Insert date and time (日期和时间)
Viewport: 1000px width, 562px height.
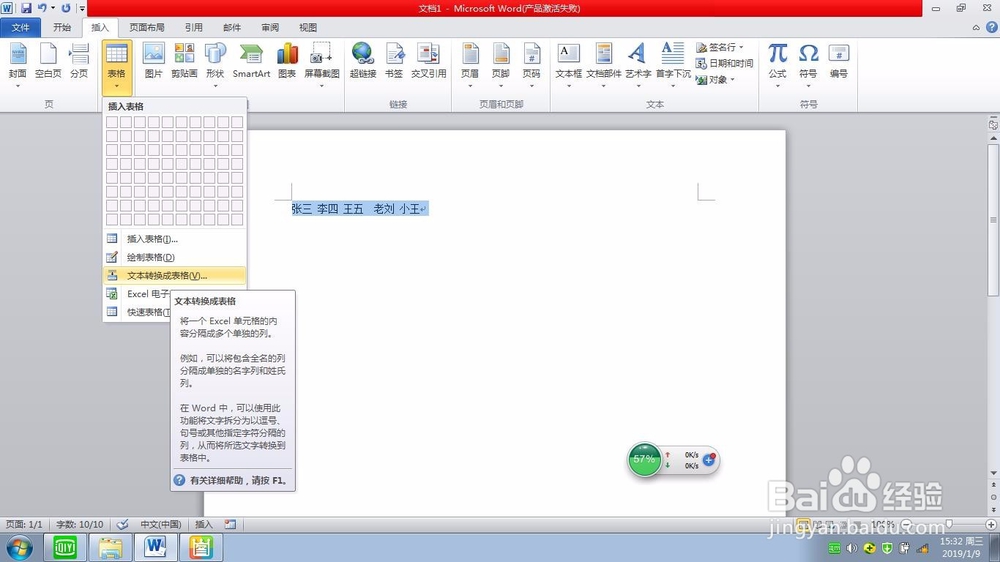tap(724, 63)
